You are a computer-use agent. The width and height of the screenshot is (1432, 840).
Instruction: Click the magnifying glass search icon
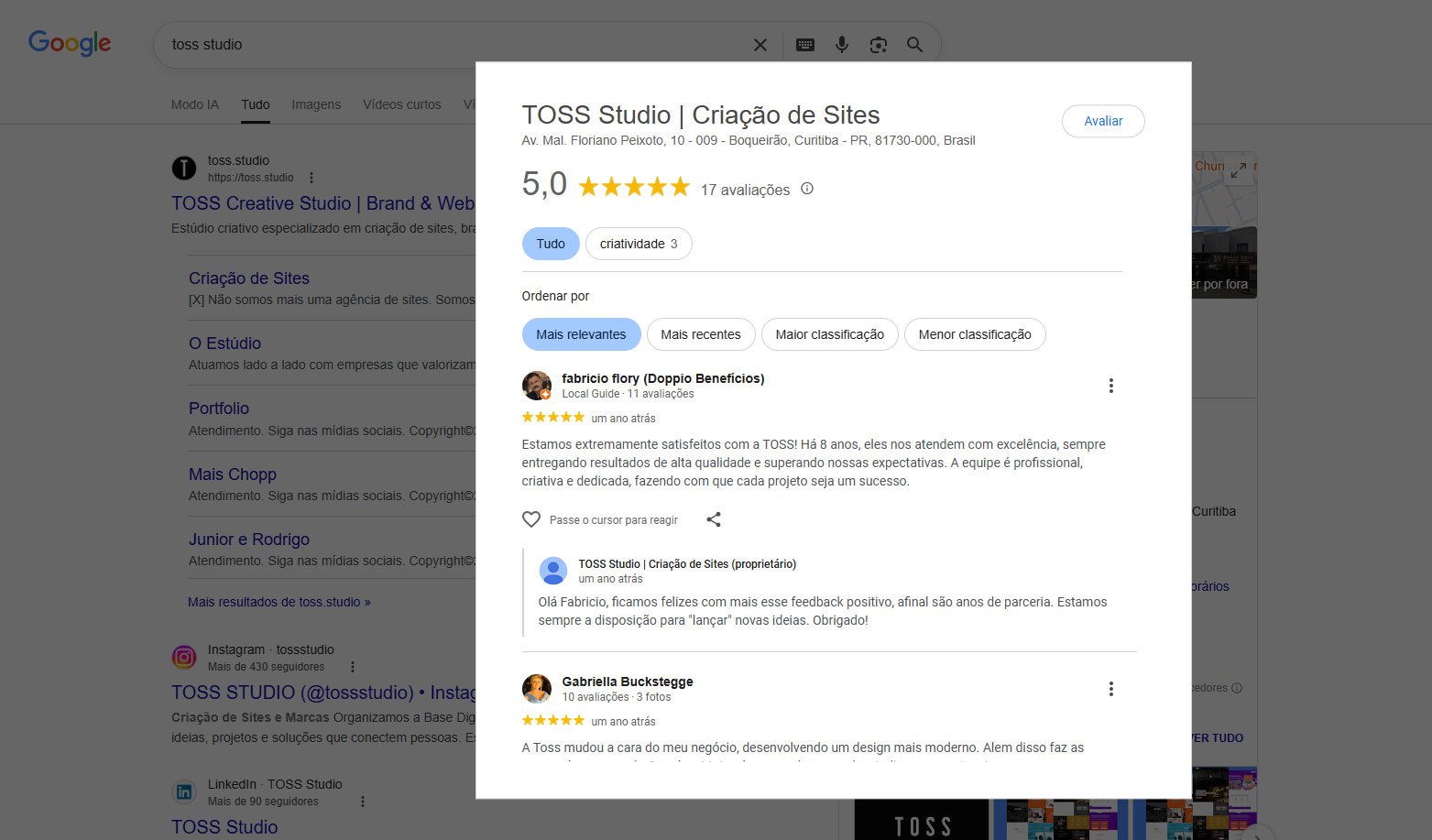(x=914, y=45)
